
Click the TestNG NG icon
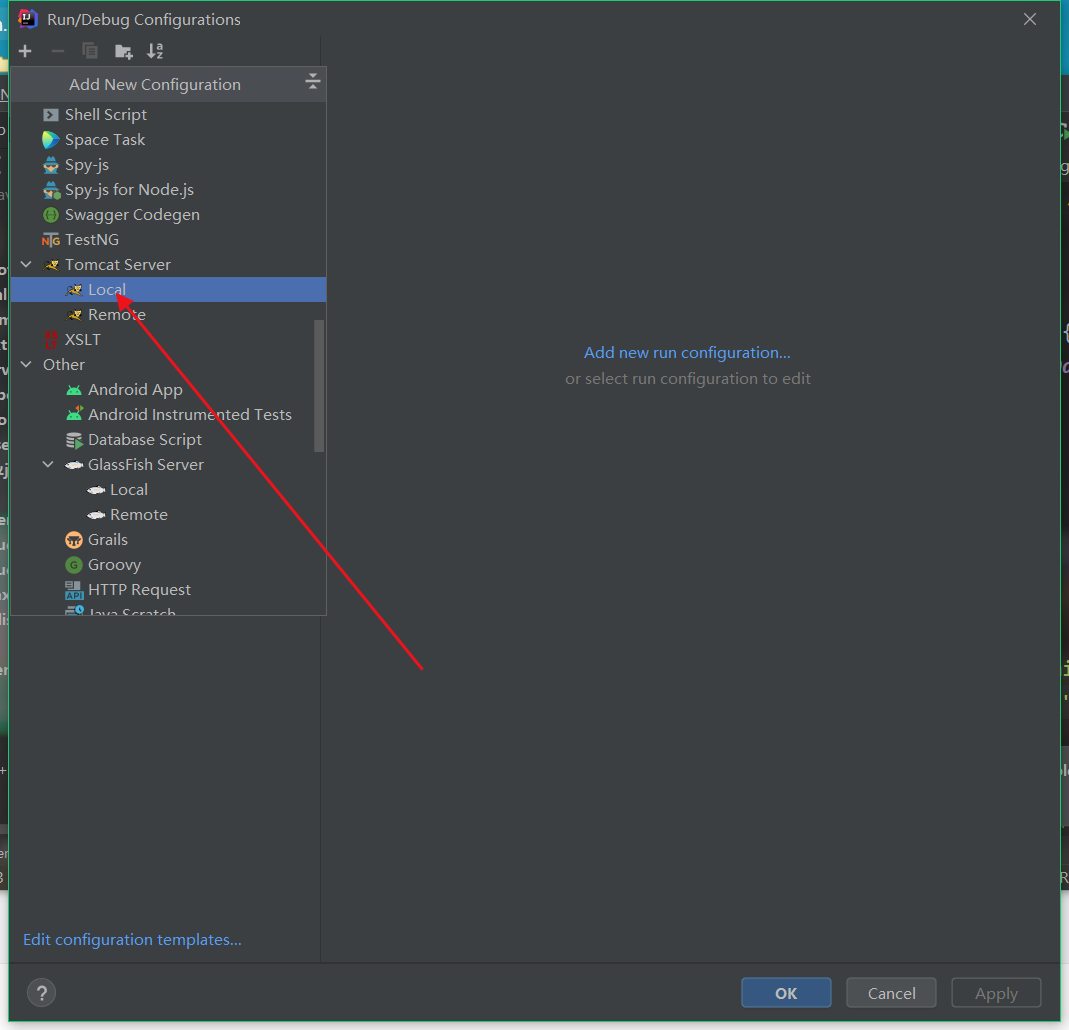[x=51, y=240]
